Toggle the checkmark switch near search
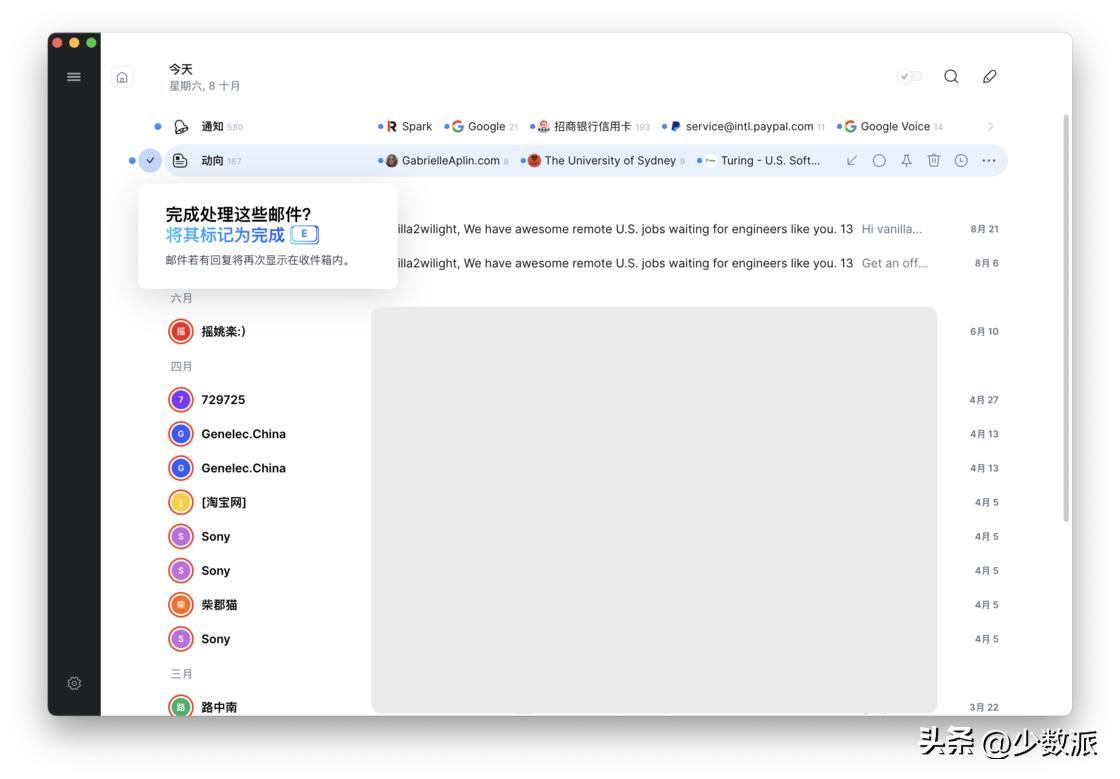Screen dimensions: 1120x779 click(x=910, y=76)
